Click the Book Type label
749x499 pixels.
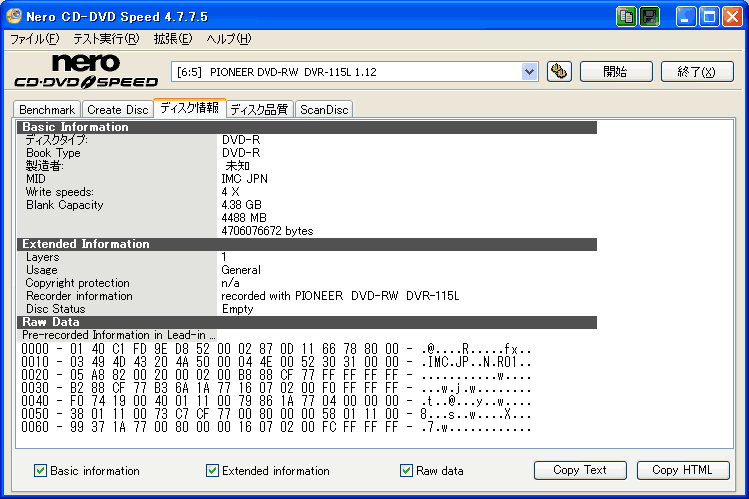point(53,153)
